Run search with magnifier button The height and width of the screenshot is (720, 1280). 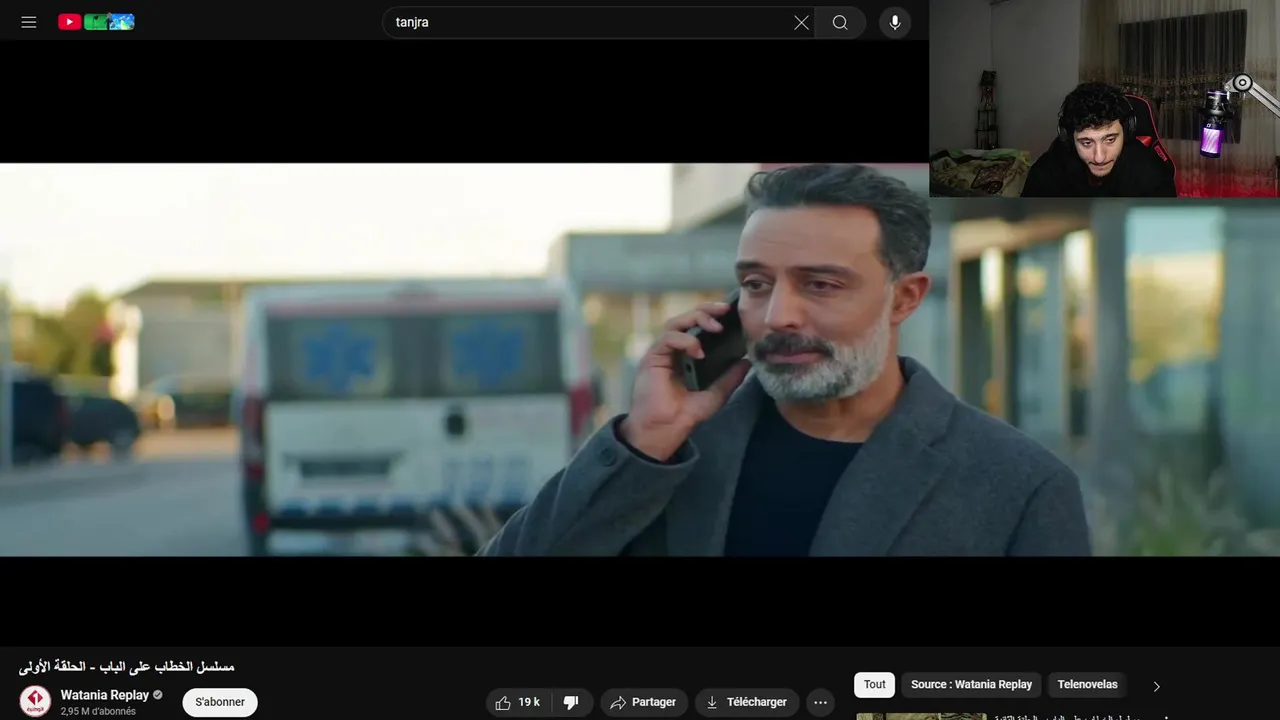[840, 22]
